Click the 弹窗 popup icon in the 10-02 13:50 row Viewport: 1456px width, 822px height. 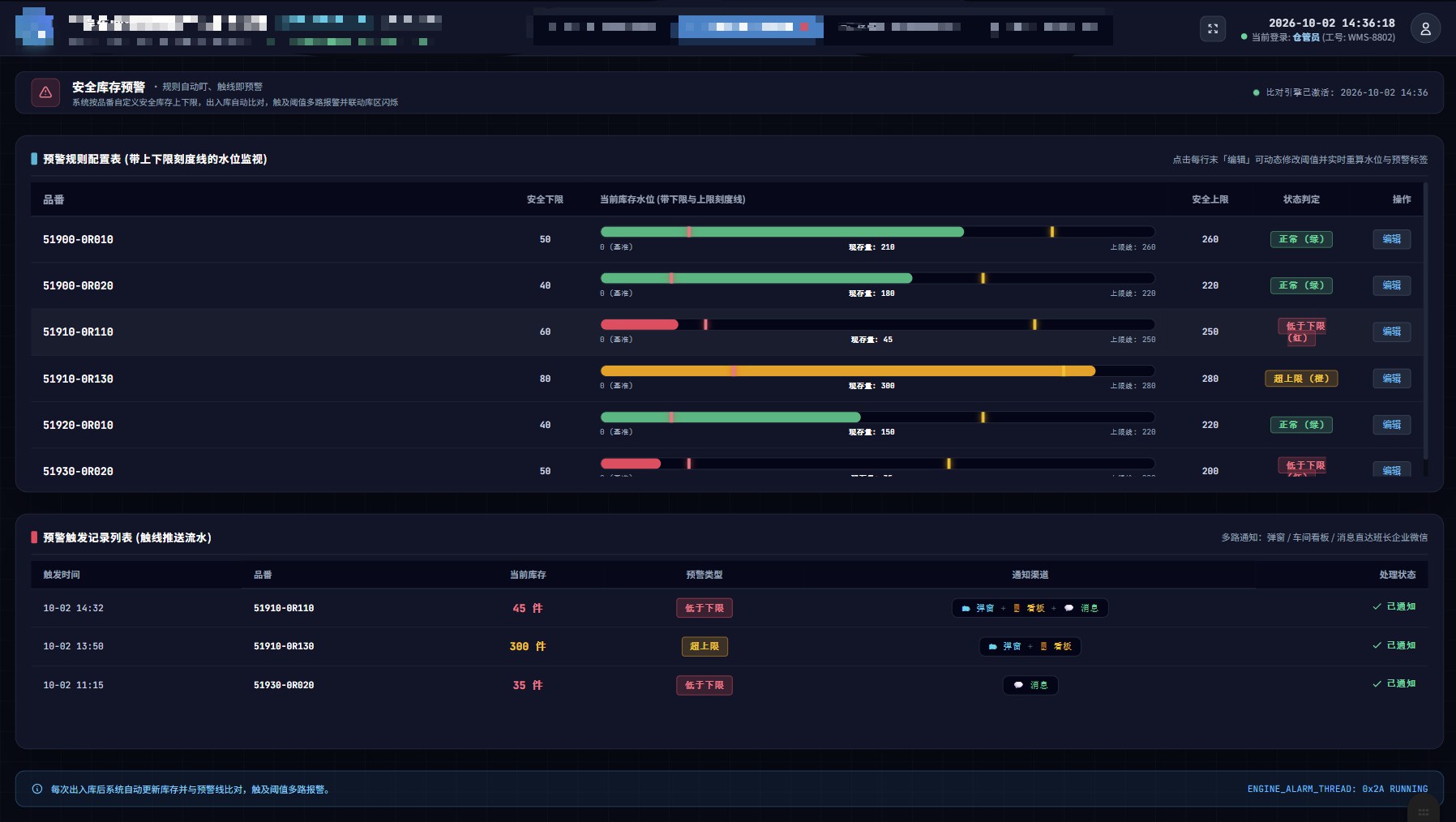point(992,646)
